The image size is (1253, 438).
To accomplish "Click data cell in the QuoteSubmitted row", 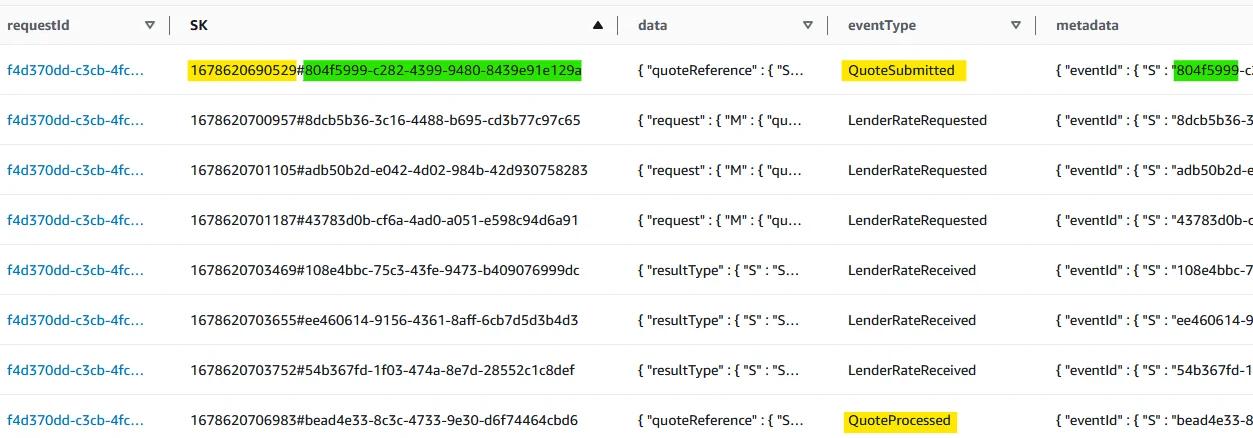I will [x=719, y=70].
